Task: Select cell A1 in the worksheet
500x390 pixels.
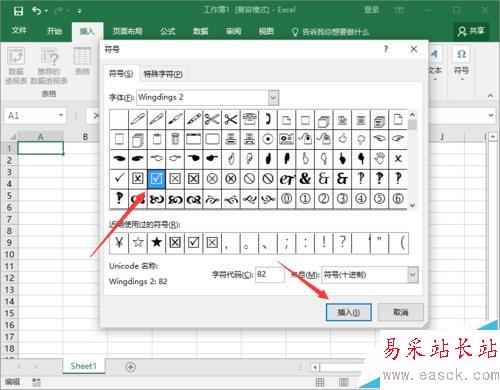Action: pyautogui.click(x=40, y=148)
